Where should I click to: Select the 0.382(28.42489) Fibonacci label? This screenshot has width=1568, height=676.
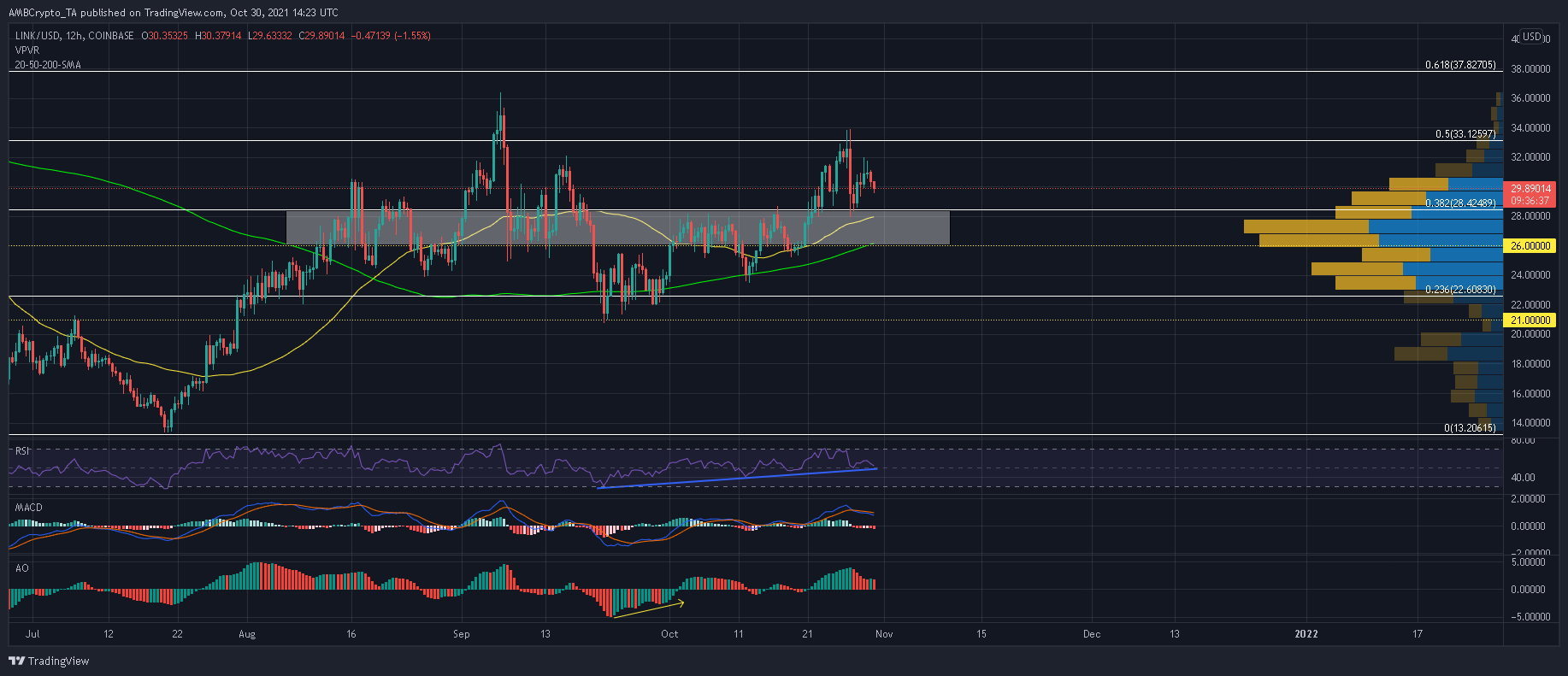1460,203
